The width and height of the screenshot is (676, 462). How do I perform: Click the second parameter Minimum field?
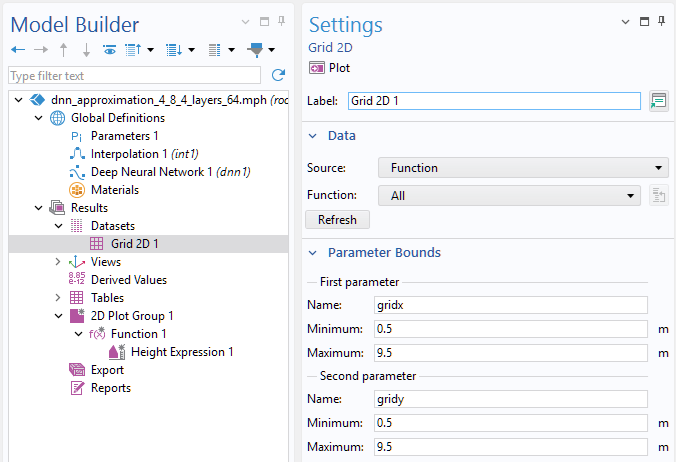pyautogui.click(x=510, y=423)
